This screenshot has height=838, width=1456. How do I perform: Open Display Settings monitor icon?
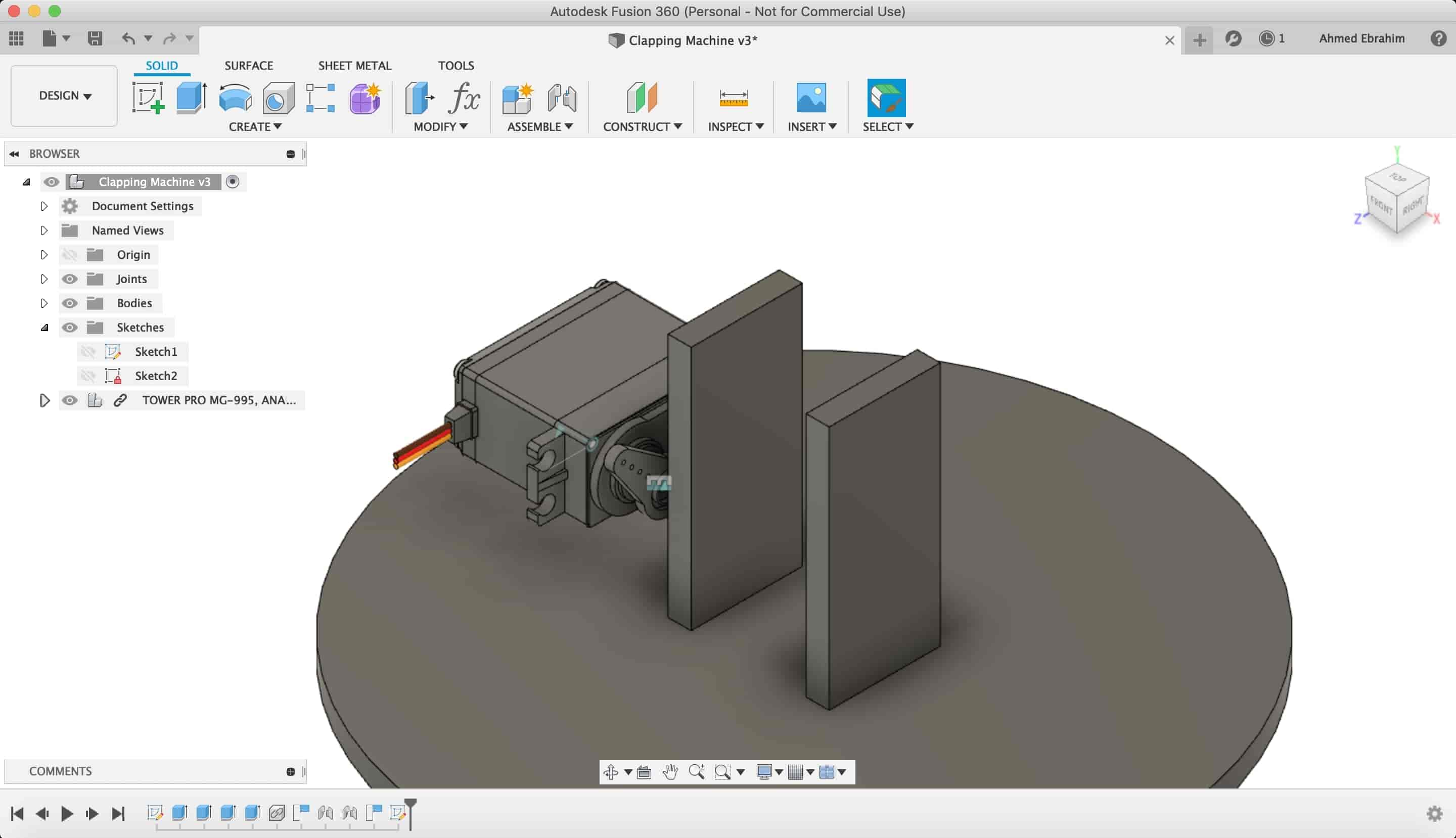[x=764, y=772]
